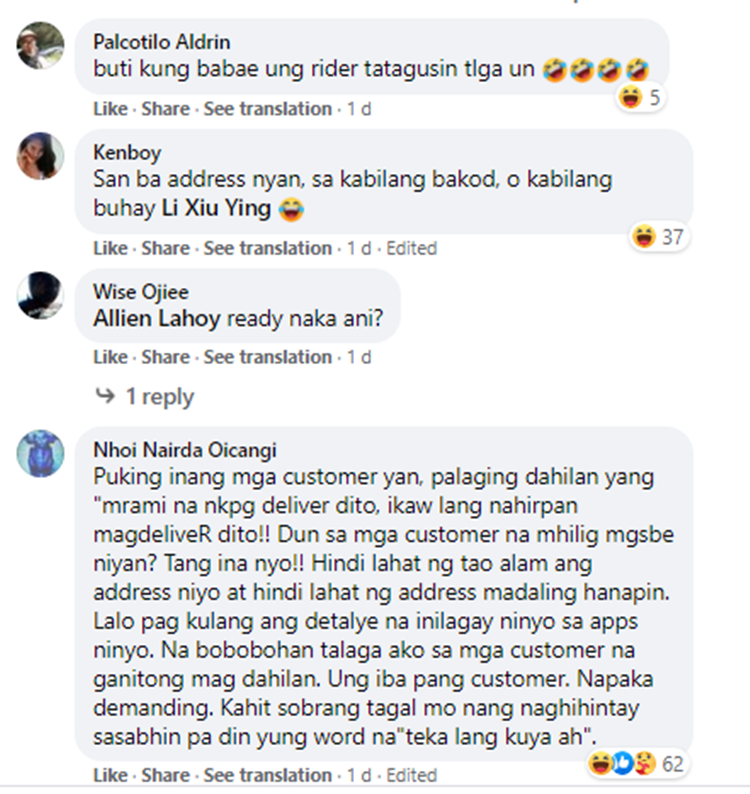
Task: Share Wise Ojiee's comment
Action: 166,357
